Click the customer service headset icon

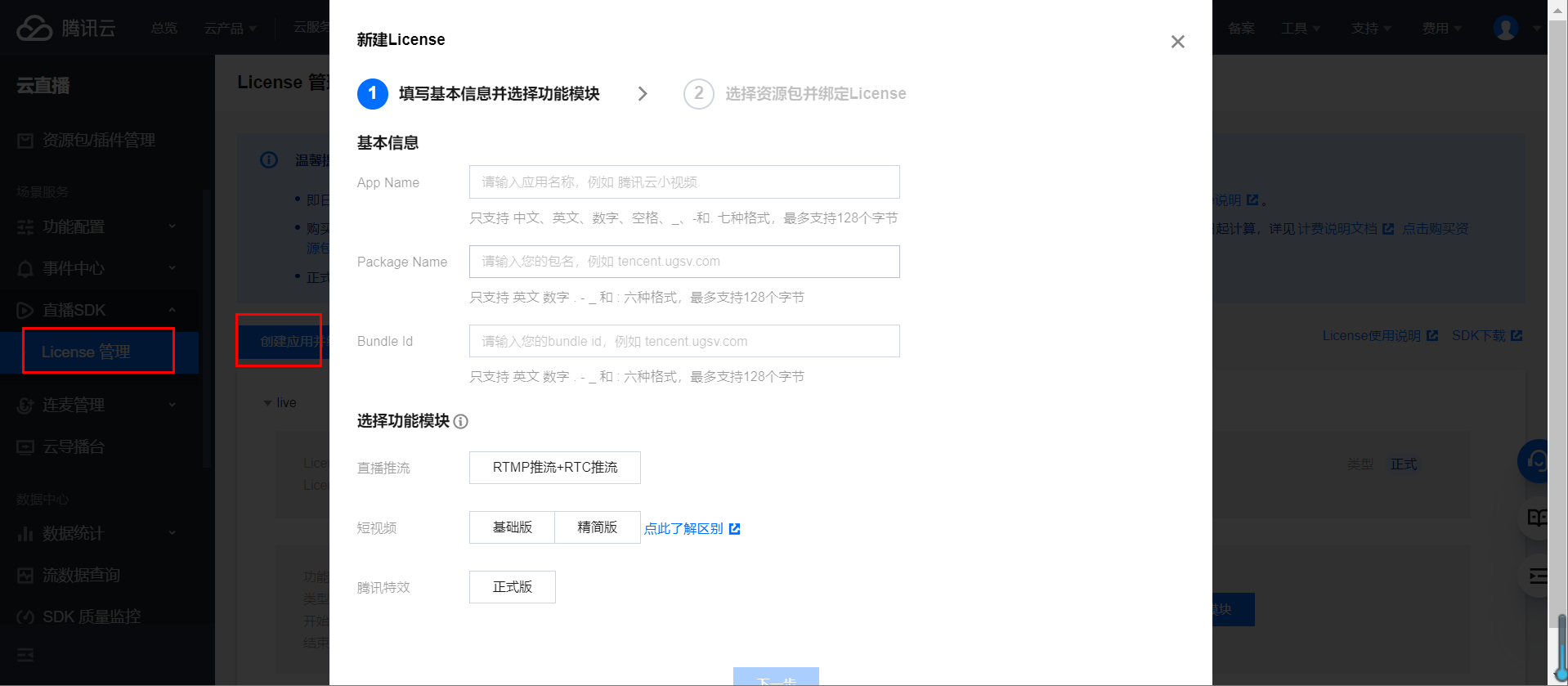tap(1535, 461)
